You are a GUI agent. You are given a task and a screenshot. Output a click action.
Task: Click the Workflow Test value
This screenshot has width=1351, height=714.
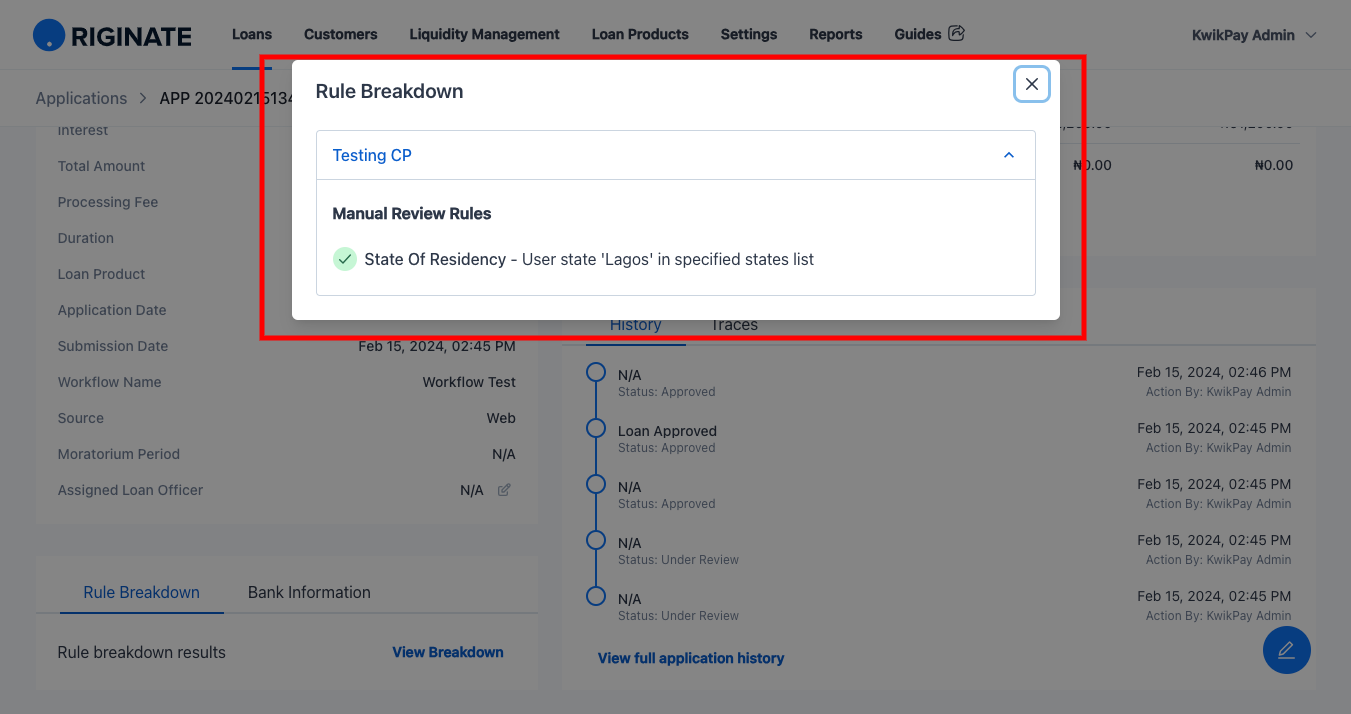click(x=469, y=382)
